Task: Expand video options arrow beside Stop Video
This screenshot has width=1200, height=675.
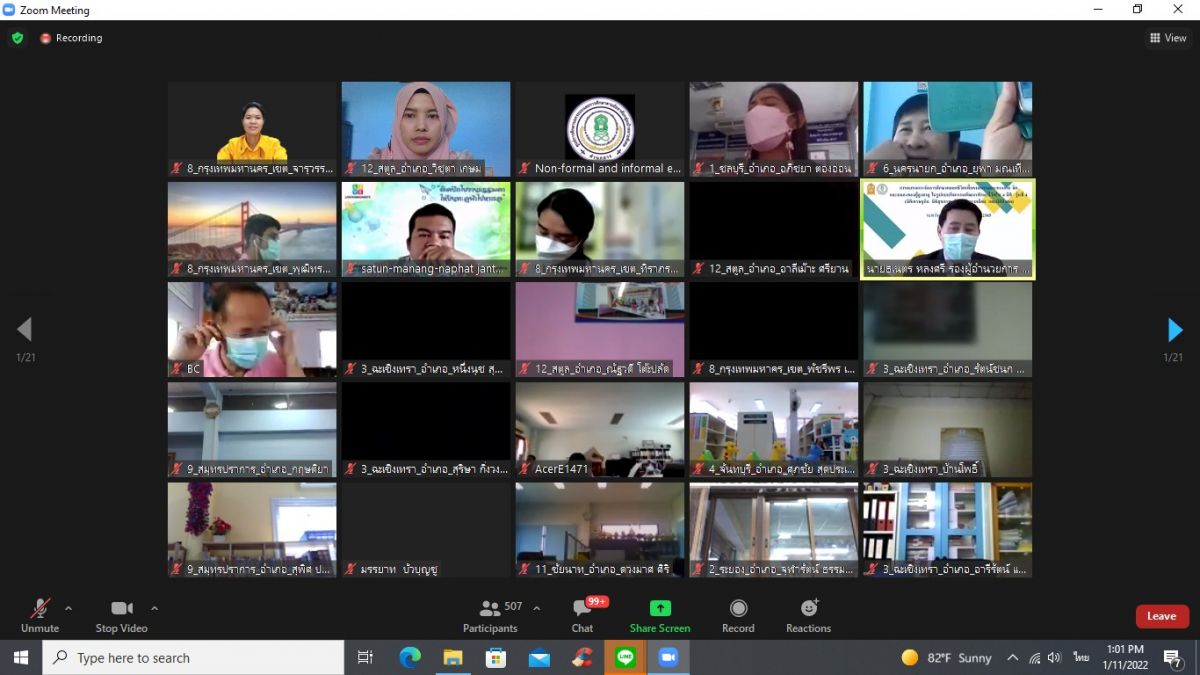Action: click(154, 608)
